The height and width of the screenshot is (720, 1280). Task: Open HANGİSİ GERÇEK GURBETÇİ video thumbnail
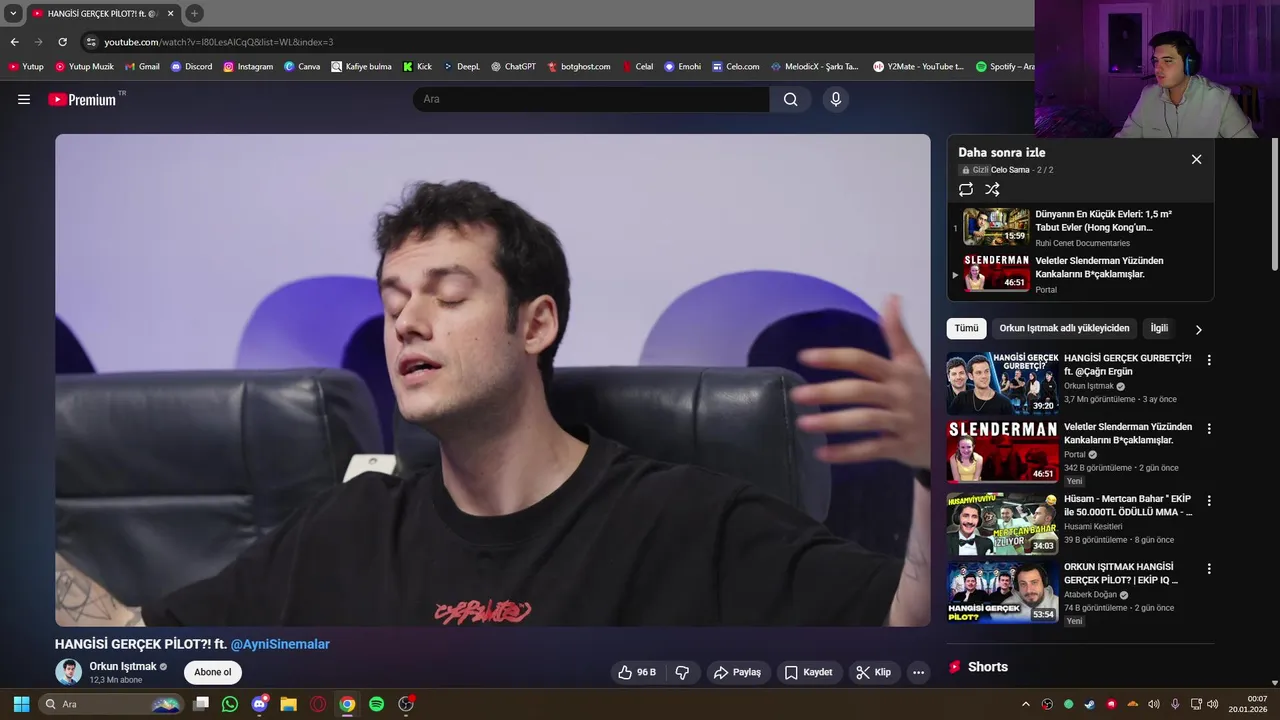tap(1002, 383)
